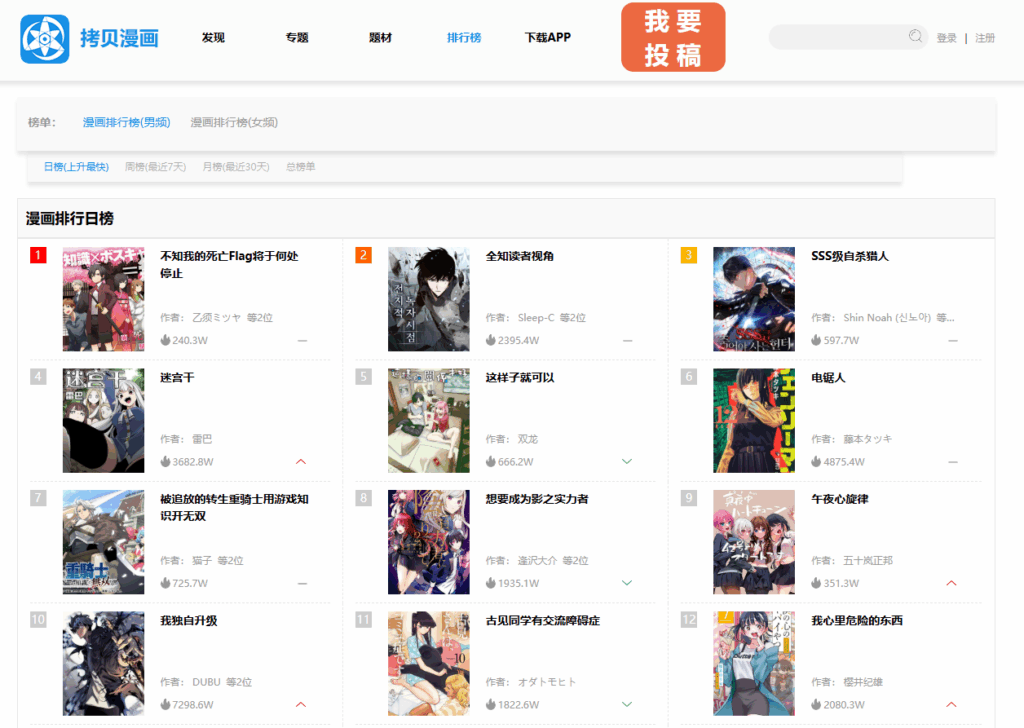Click flame popularity icon next to 3682.8W
This screenshot has width=1024, height=728.
pos(165,462)
